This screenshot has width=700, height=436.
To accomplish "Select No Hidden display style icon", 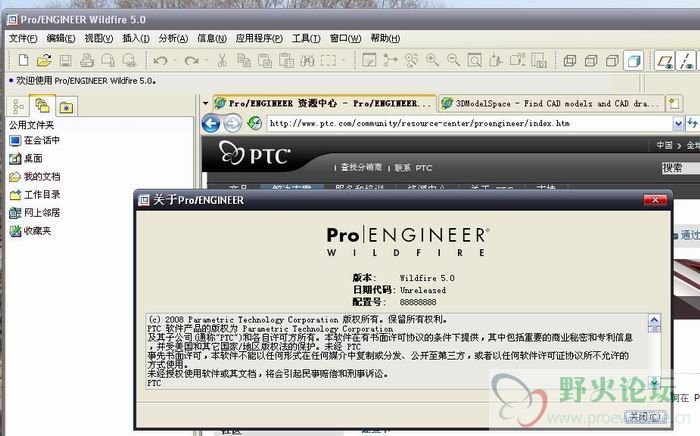I will click(612, 60).
